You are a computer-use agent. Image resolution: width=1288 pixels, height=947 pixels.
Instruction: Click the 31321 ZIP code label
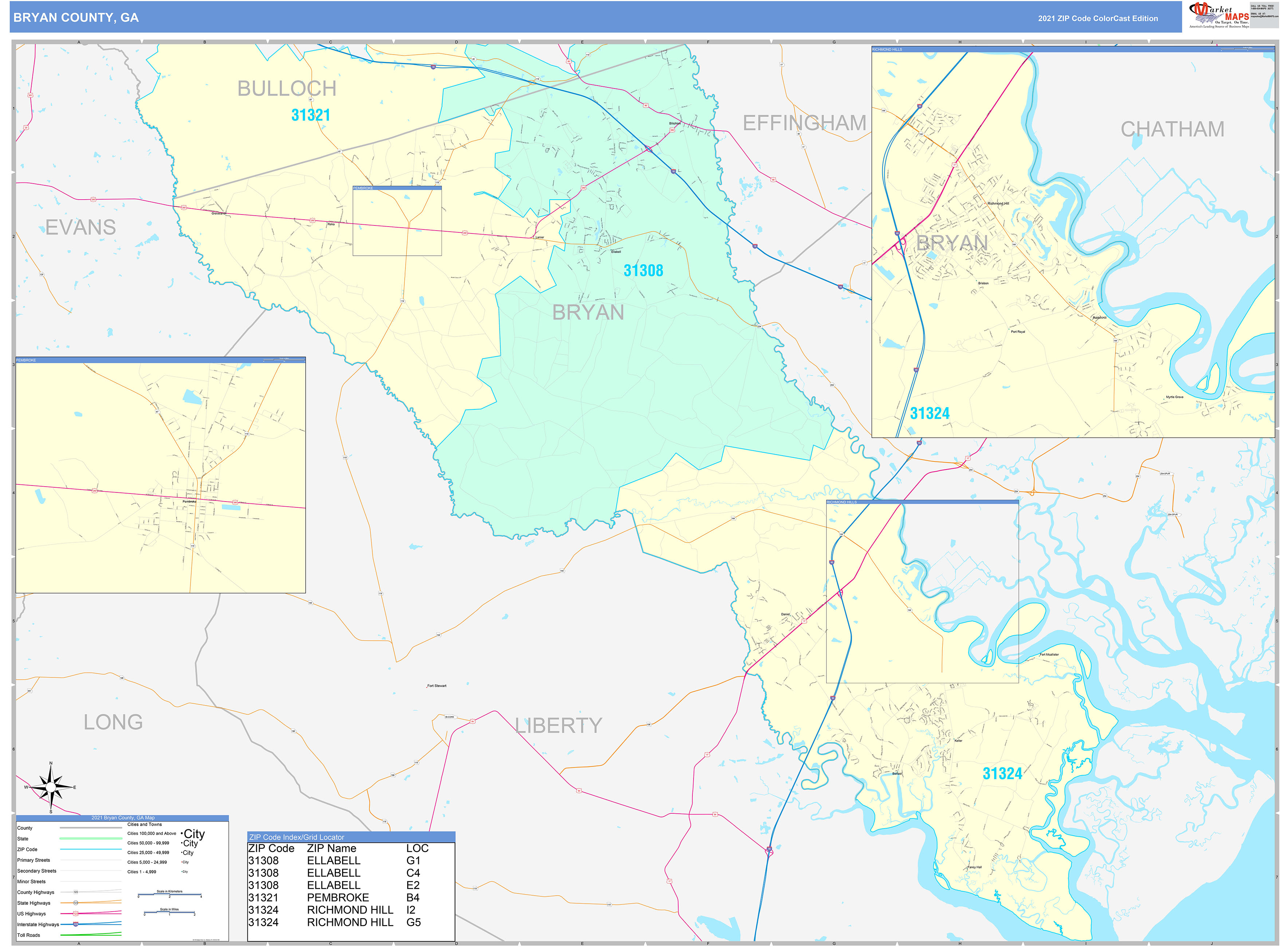click(311, 115)
